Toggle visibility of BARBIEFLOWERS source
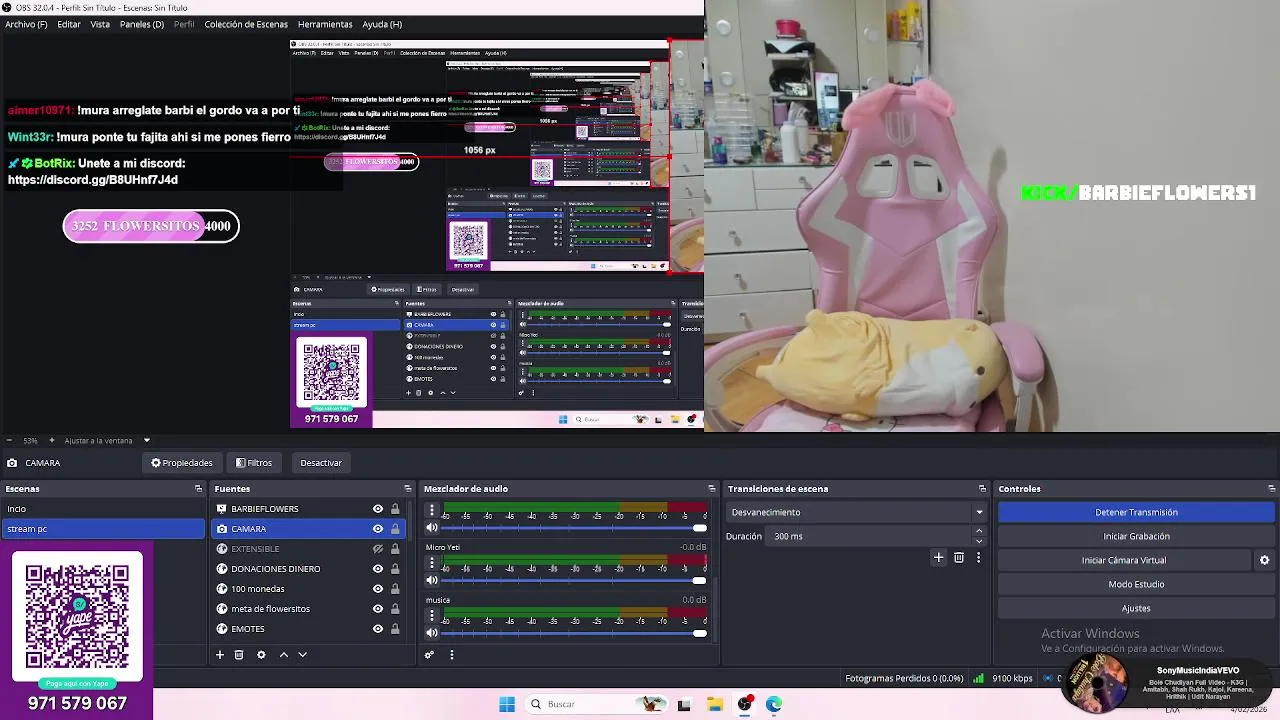 pos(378,509)
